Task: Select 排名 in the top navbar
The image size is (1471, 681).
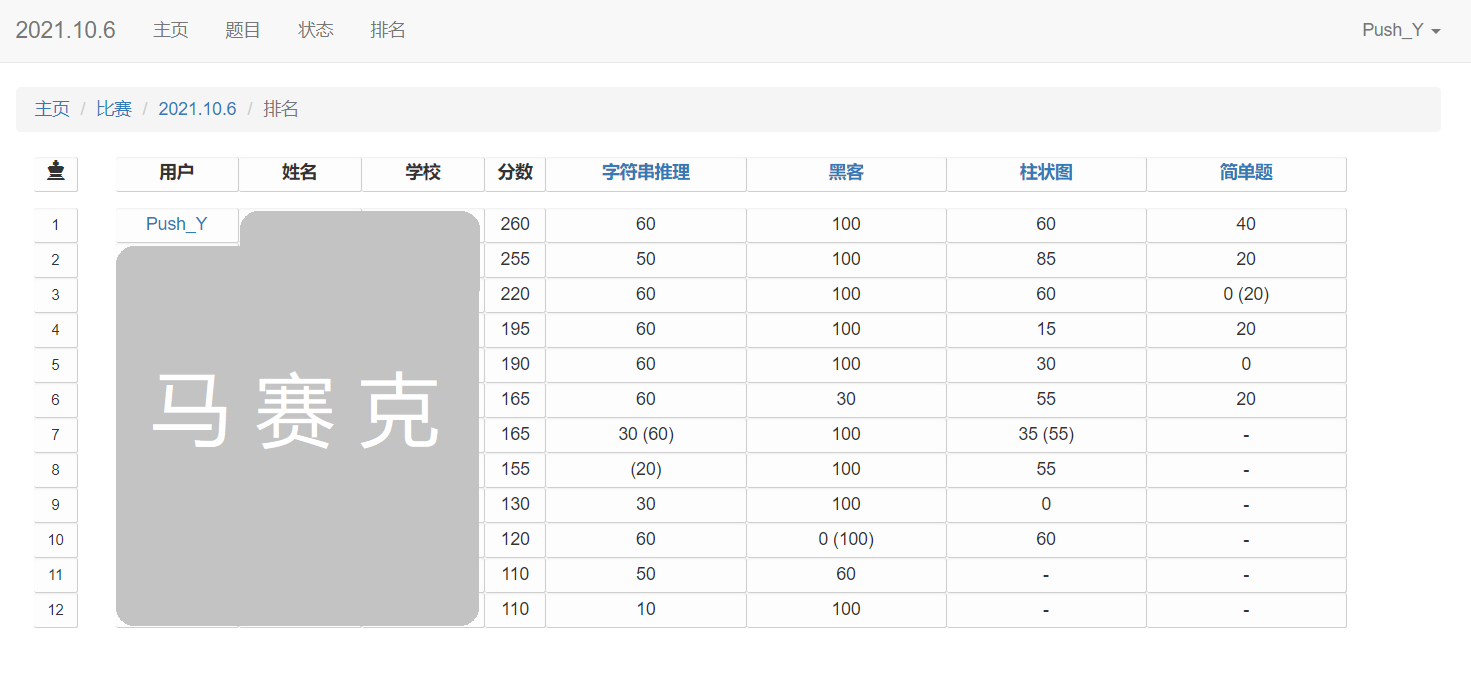Action: click(388, 30)
